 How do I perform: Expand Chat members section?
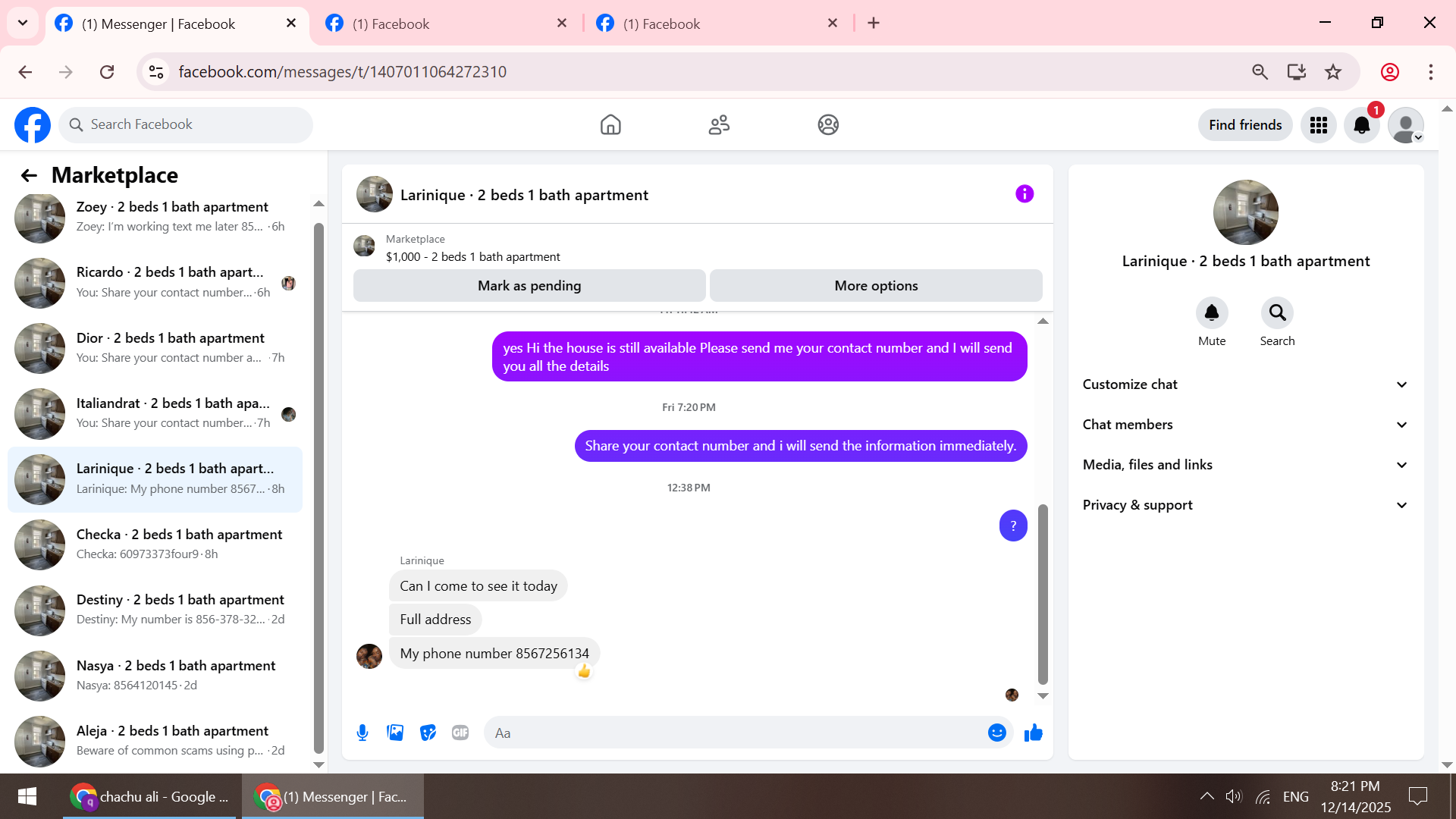point(1245,425)
